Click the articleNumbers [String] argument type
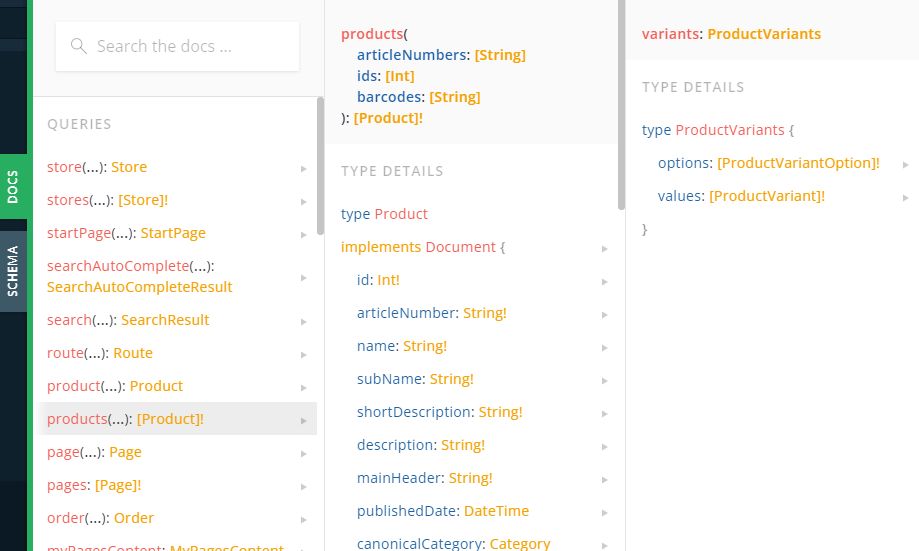919x551 pixels. click(500, 55)
